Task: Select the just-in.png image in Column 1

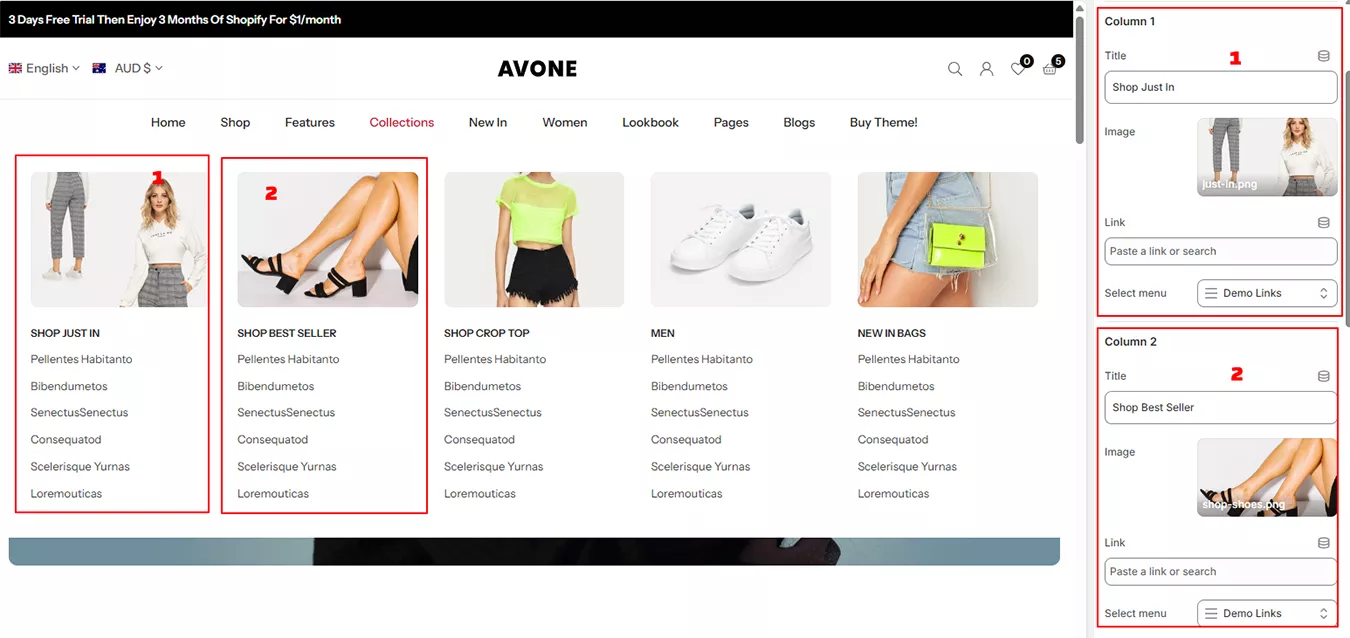Action: pyautogui.click(x=1266, y=157)
